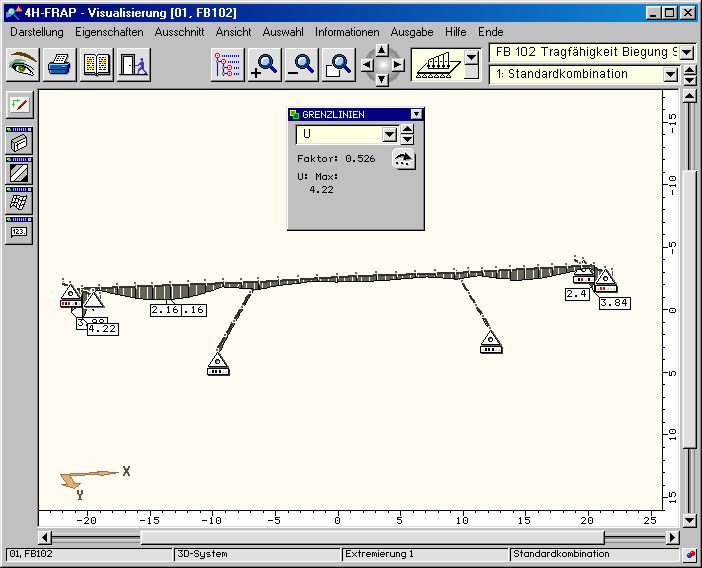Viewport: 702px width, 568px height.
Task: Click the pencil edit tool in sidebar
Action: [x=20, y=105]
